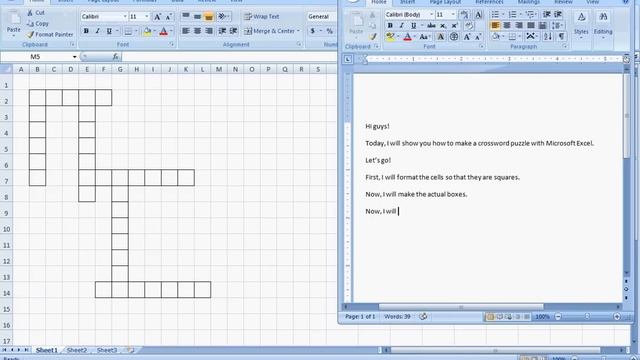Screen dimensions: 640x360
Task: Open Excel's Calibri font name dropdown
Action: pos(125,17)
